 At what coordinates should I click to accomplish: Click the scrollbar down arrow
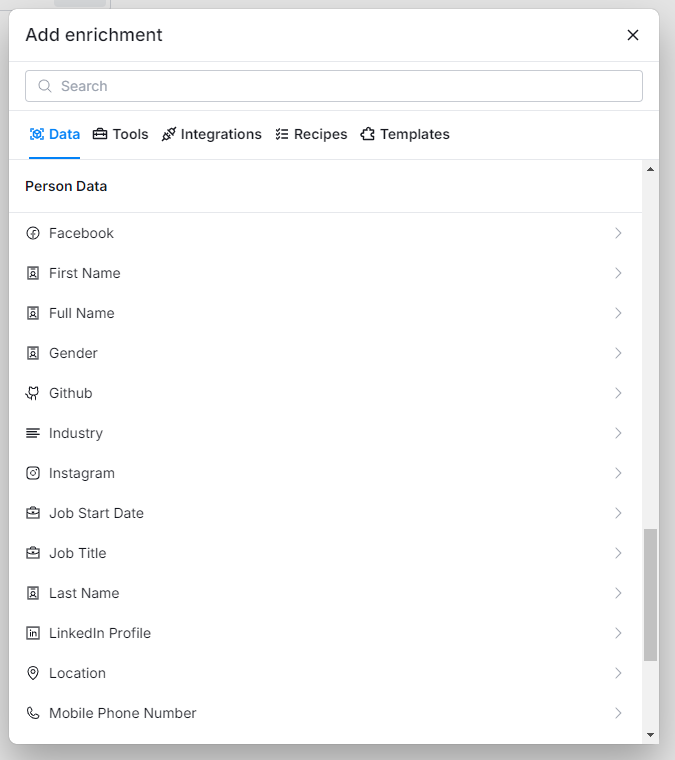point(650,735)
